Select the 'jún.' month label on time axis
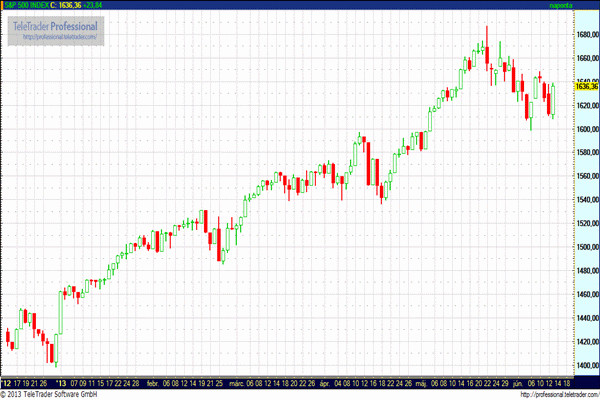600x400 pixels. pos(518,383)
